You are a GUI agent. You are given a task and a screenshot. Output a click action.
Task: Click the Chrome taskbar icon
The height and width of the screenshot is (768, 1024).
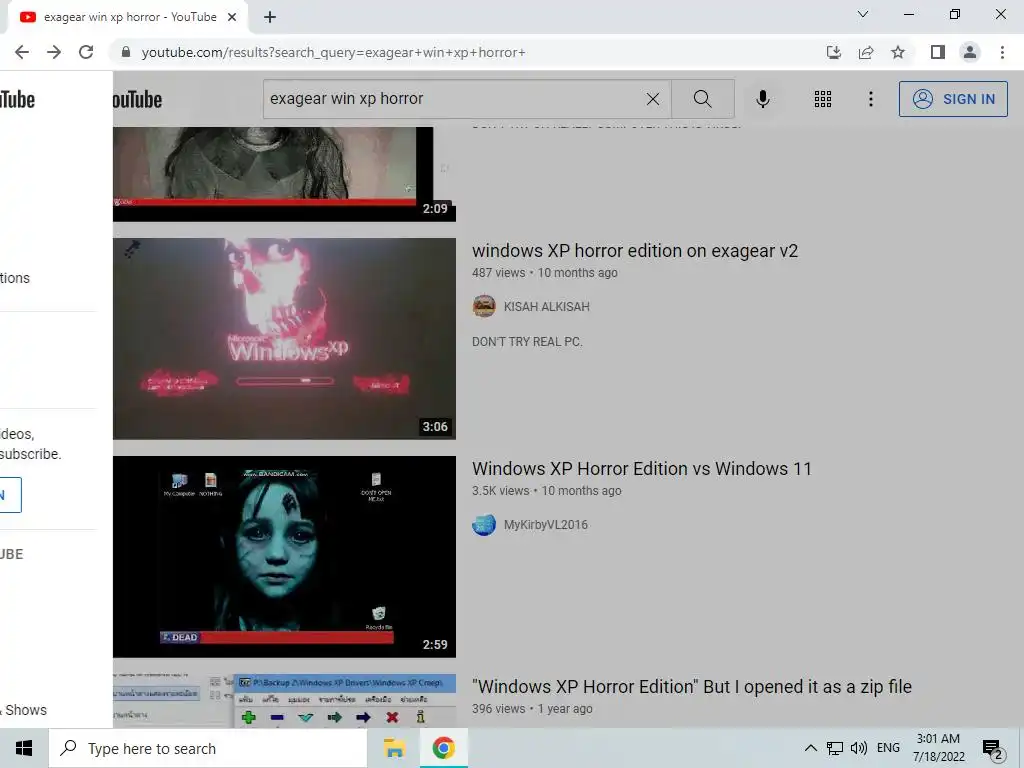click(x=443, y=748)
